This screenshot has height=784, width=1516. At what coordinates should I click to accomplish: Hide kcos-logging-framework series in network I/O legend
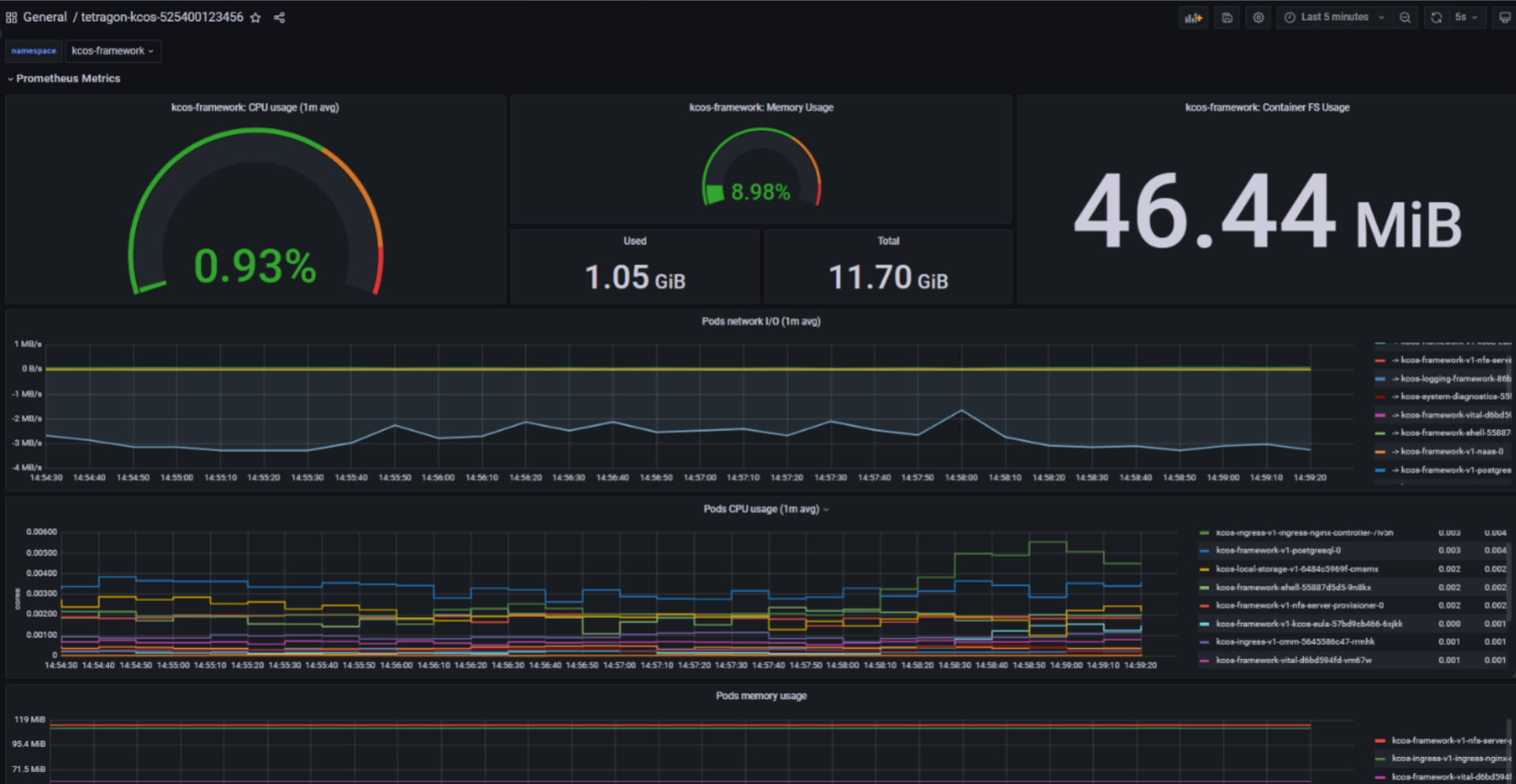click(x=1454, y=379)
